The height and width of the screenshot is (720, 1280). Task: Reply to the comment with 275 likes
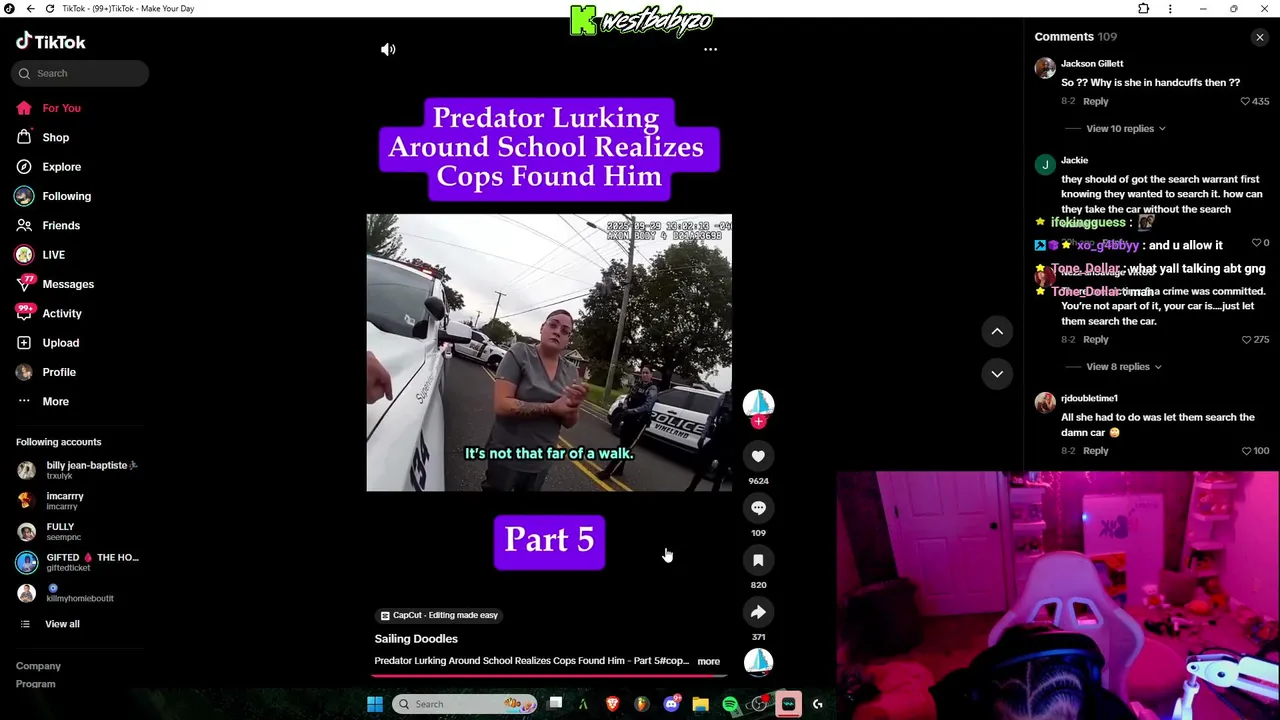(1095, 340)
